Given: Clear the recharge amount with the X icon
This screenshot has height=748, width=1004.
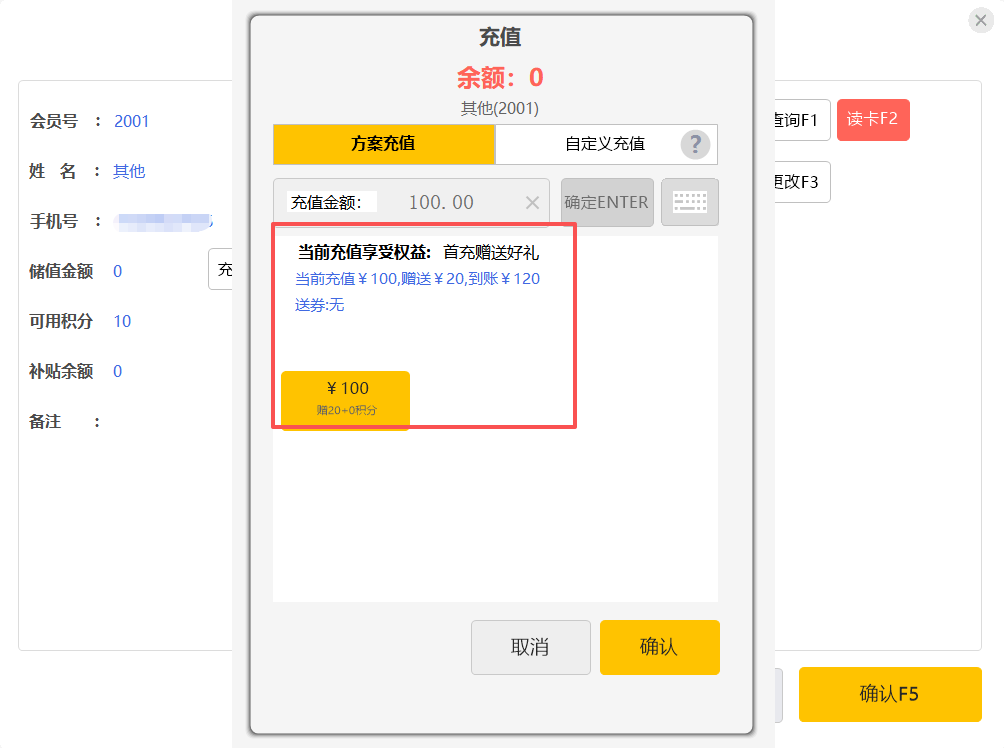Looking at the screenshot, I should [532, 203].
